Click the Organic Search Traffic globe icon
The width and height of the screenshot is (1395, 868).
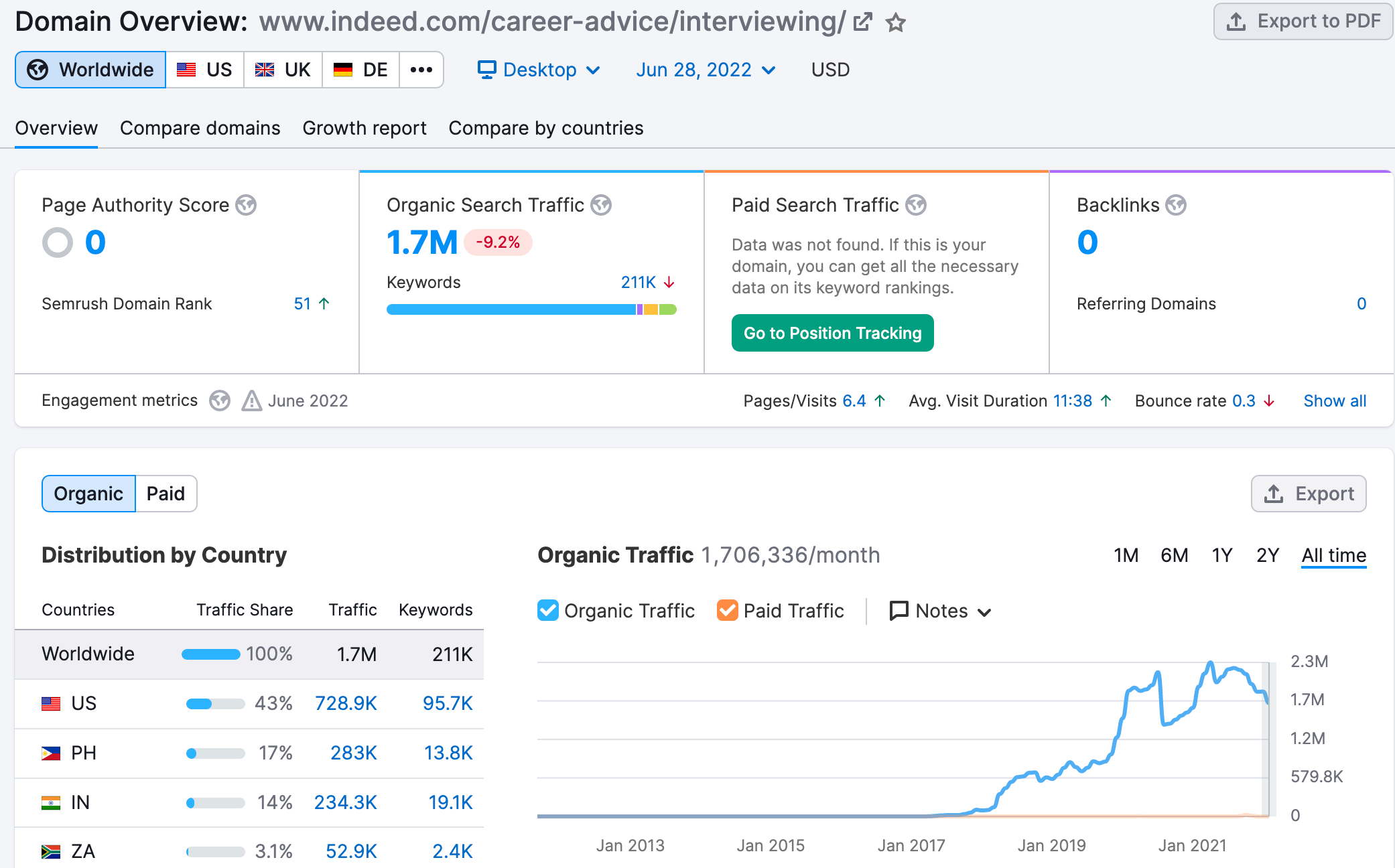[x=601, y=205]
